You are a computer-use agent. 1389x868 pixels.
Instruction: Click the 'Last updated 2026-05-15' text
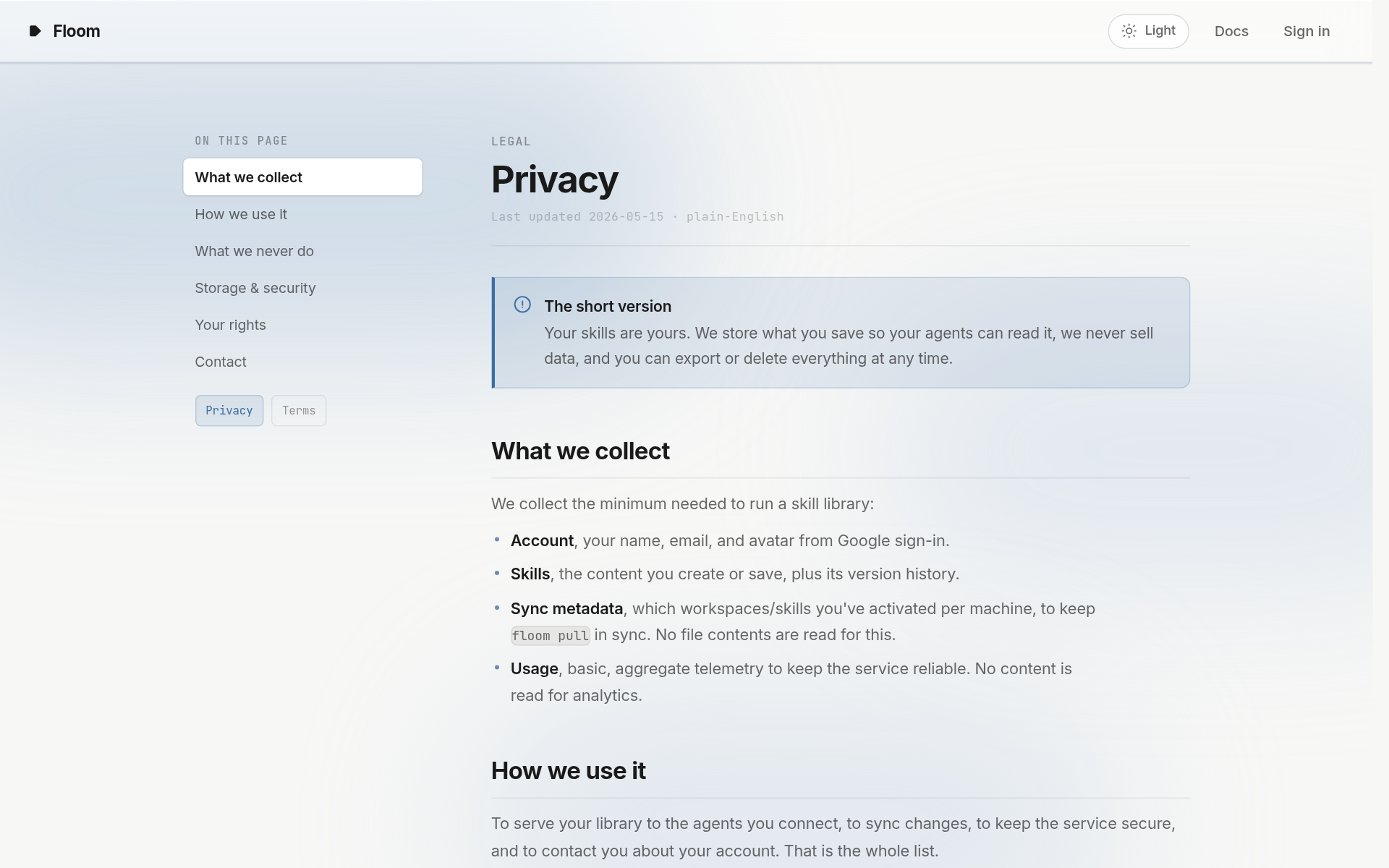pyautogui.click(x=577, y=216)
